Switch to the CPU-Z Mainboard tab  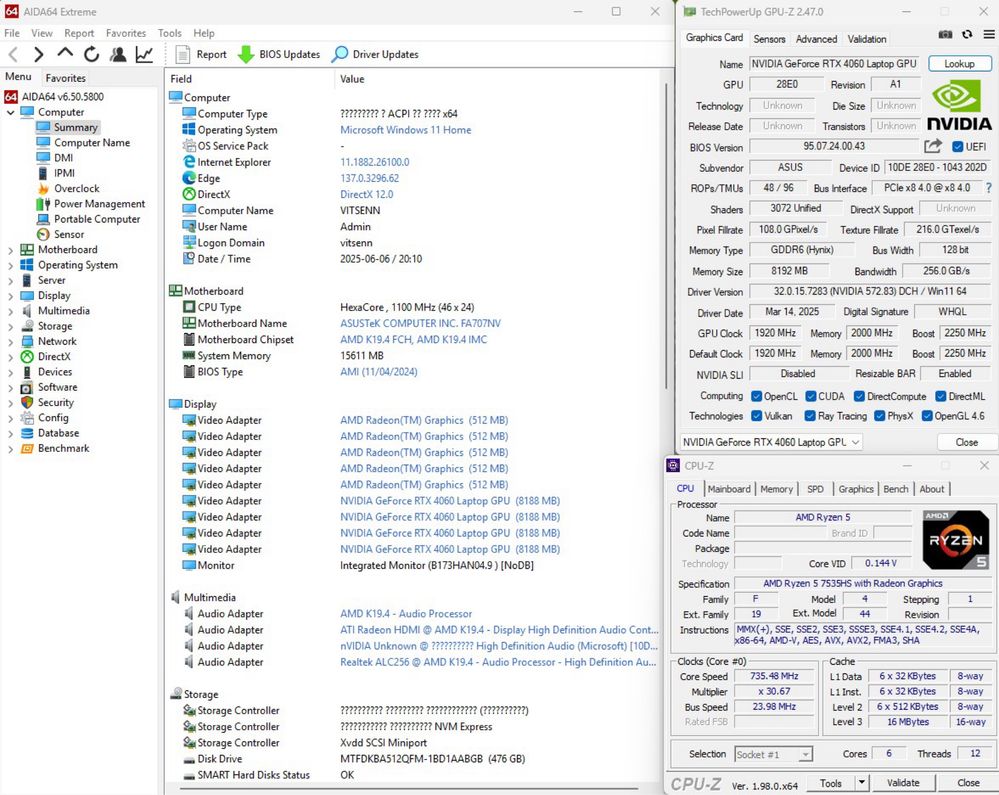(729, 489)
